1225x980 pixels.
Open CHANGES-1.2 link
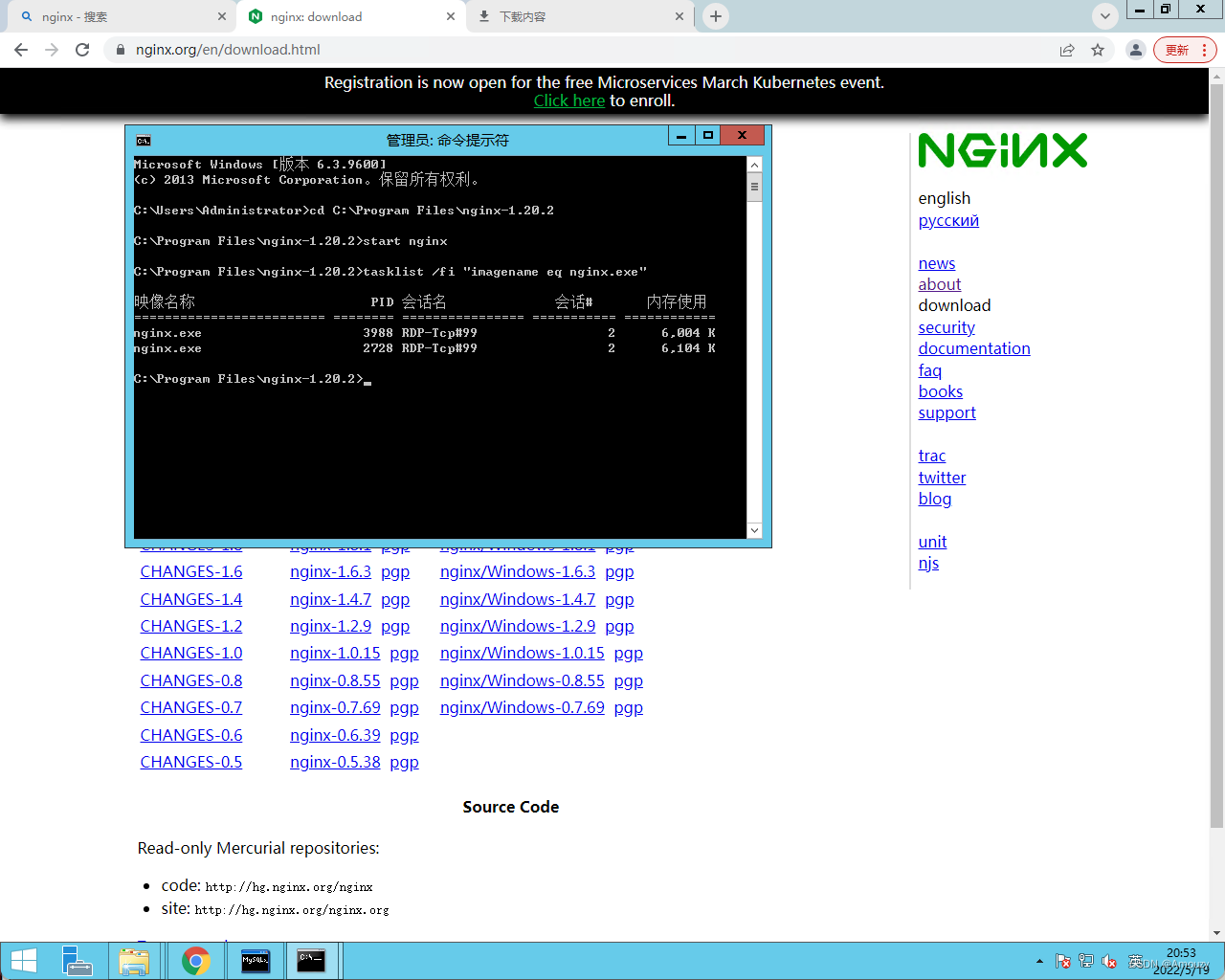coord(191,626)
